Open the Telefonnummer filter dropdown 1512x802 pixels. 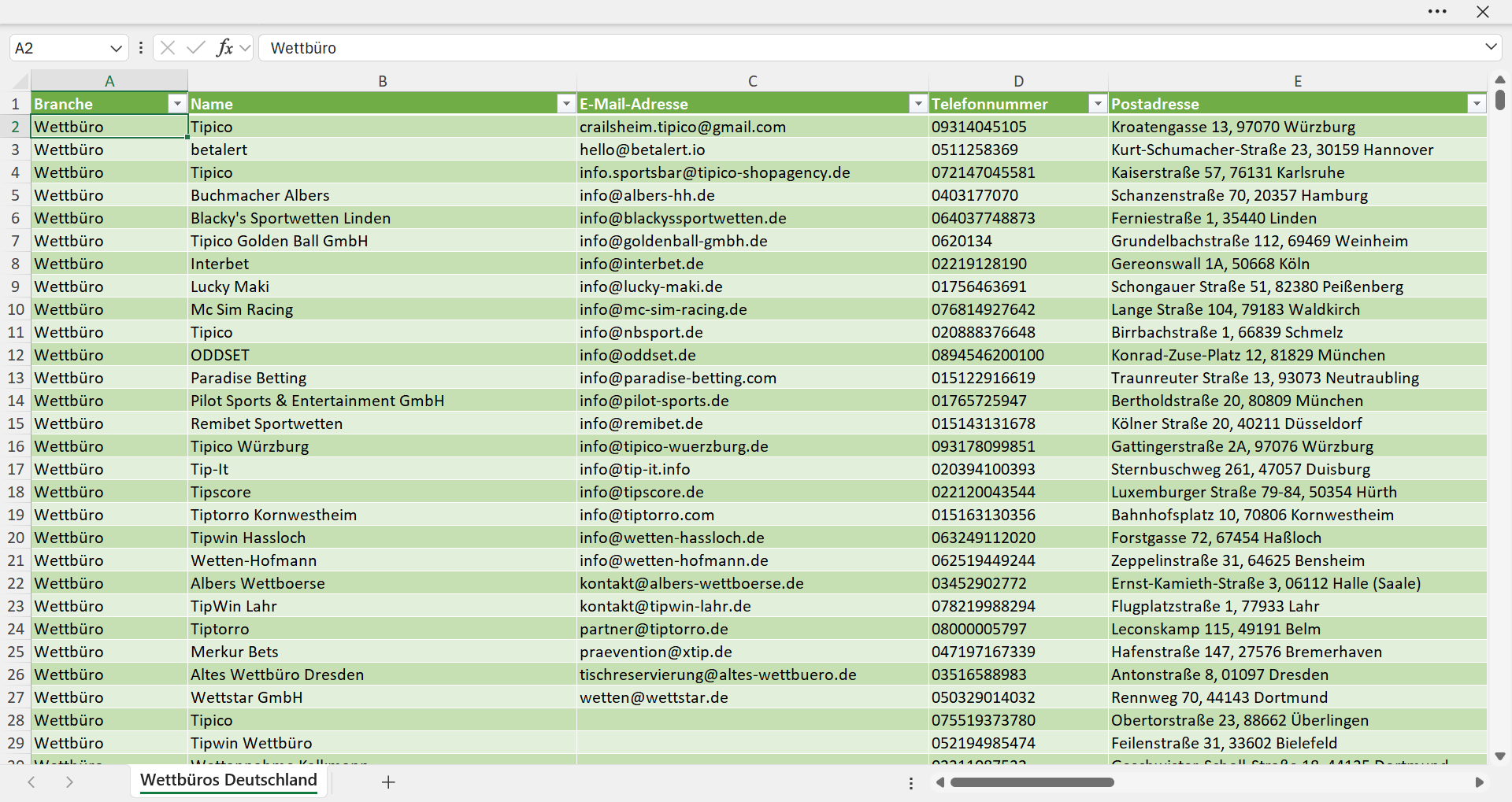pyautogui.click(x=1098, y=104)
